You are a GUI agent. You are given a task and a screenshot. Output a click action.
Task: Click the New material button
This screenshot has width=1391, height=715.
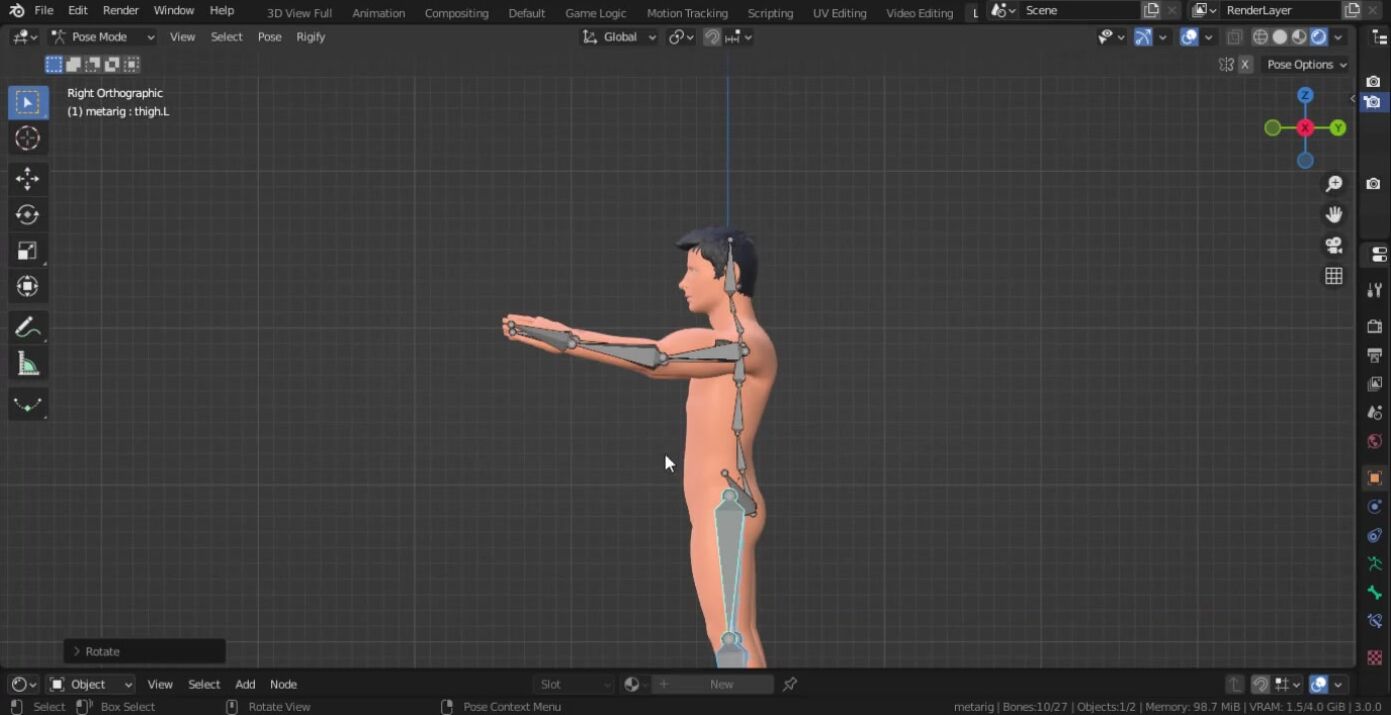click(x=721, y=685)
